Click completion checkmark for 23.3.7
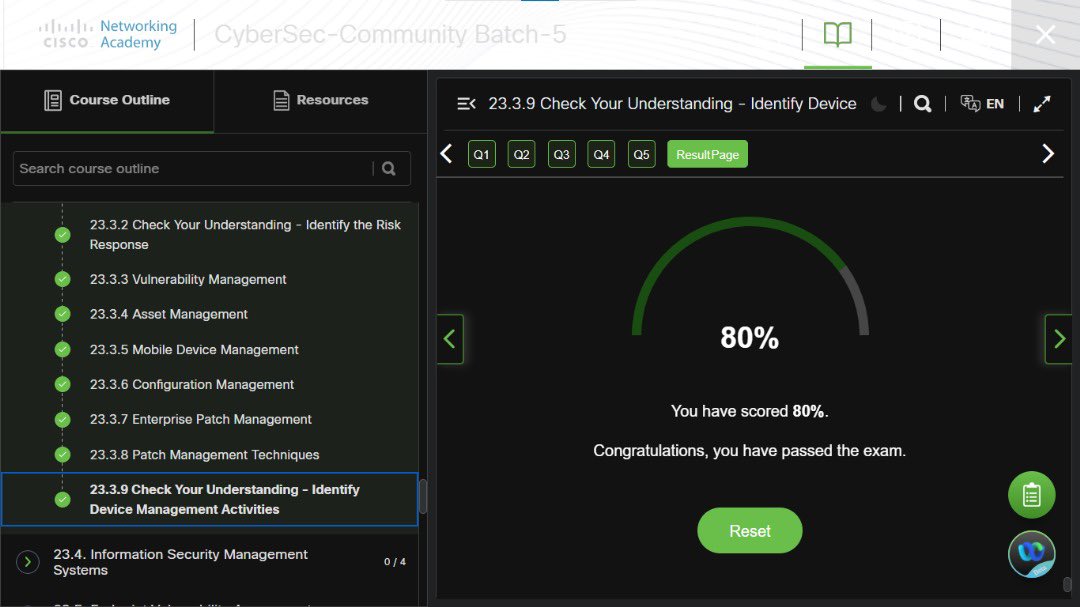The height and width of the screenshot is (607, 1080). point(63,420)
